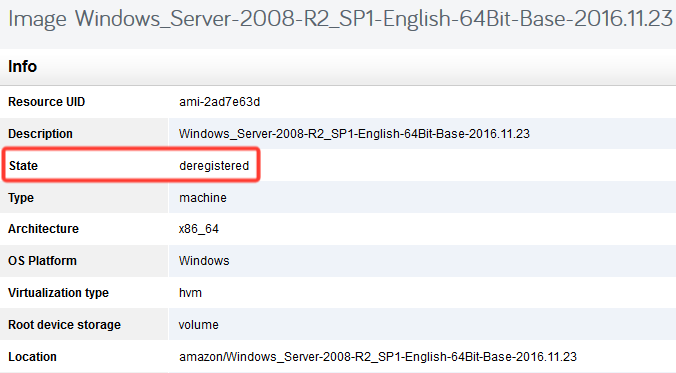Click the Location row label
The width and height of the screenshot is (676, 373).
[x=32, y=357]
